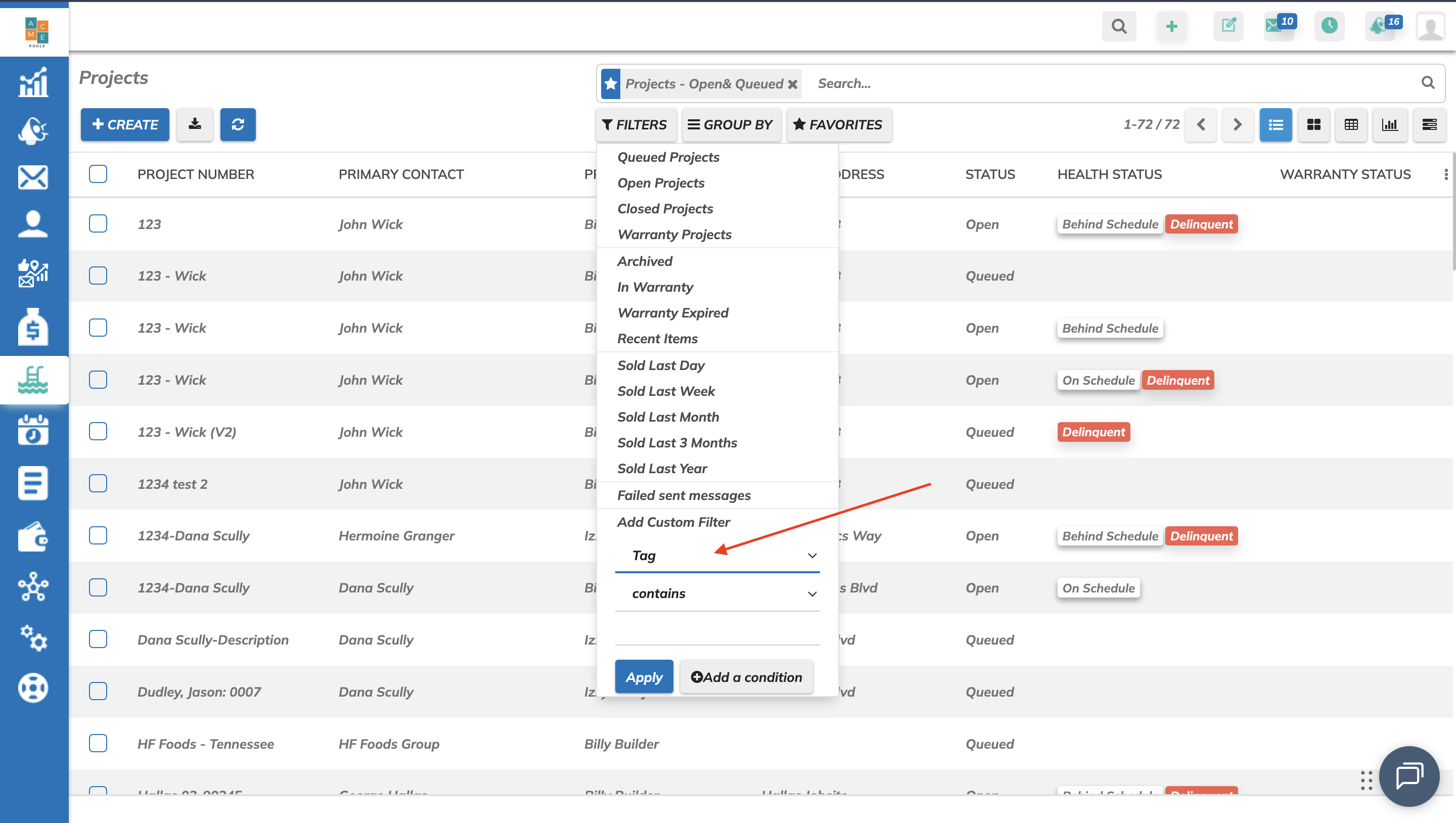Toggle the select-all header checkbox
Viewport: 1456px width, 823px height.
(x=98, y=174)
